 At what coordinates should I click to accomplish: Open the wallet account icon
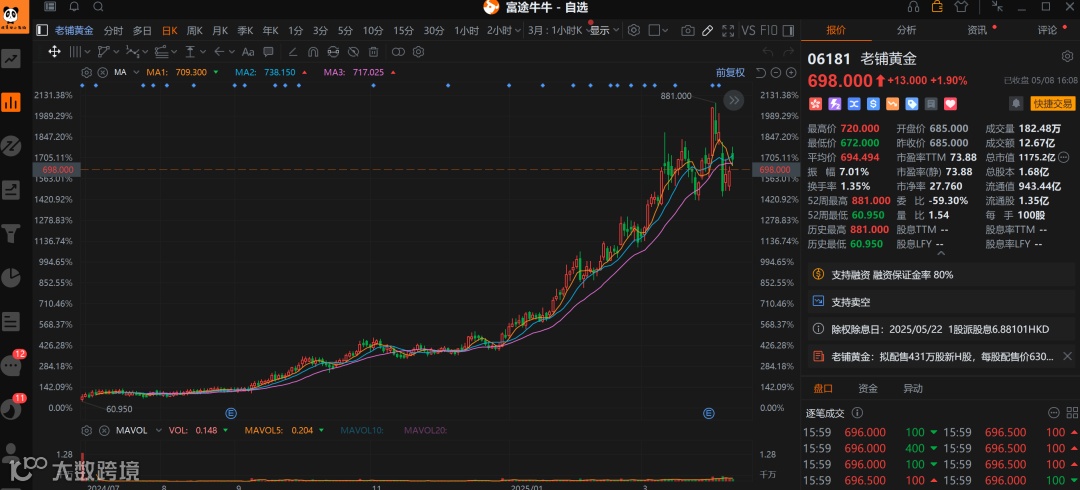tap(937, 7)
